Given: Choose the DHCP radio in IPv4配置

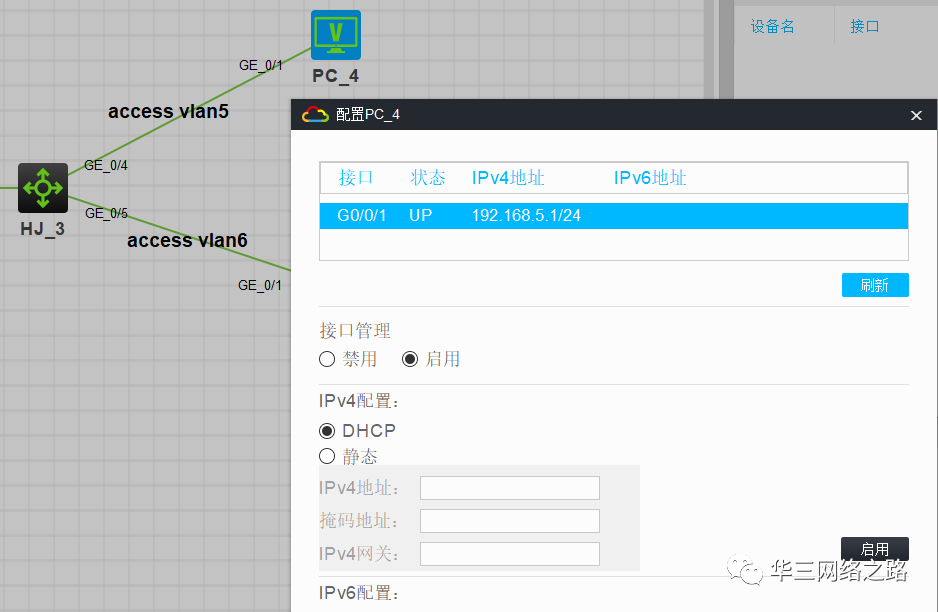Looking at the screenshot, I should click(x=326, y=430).
